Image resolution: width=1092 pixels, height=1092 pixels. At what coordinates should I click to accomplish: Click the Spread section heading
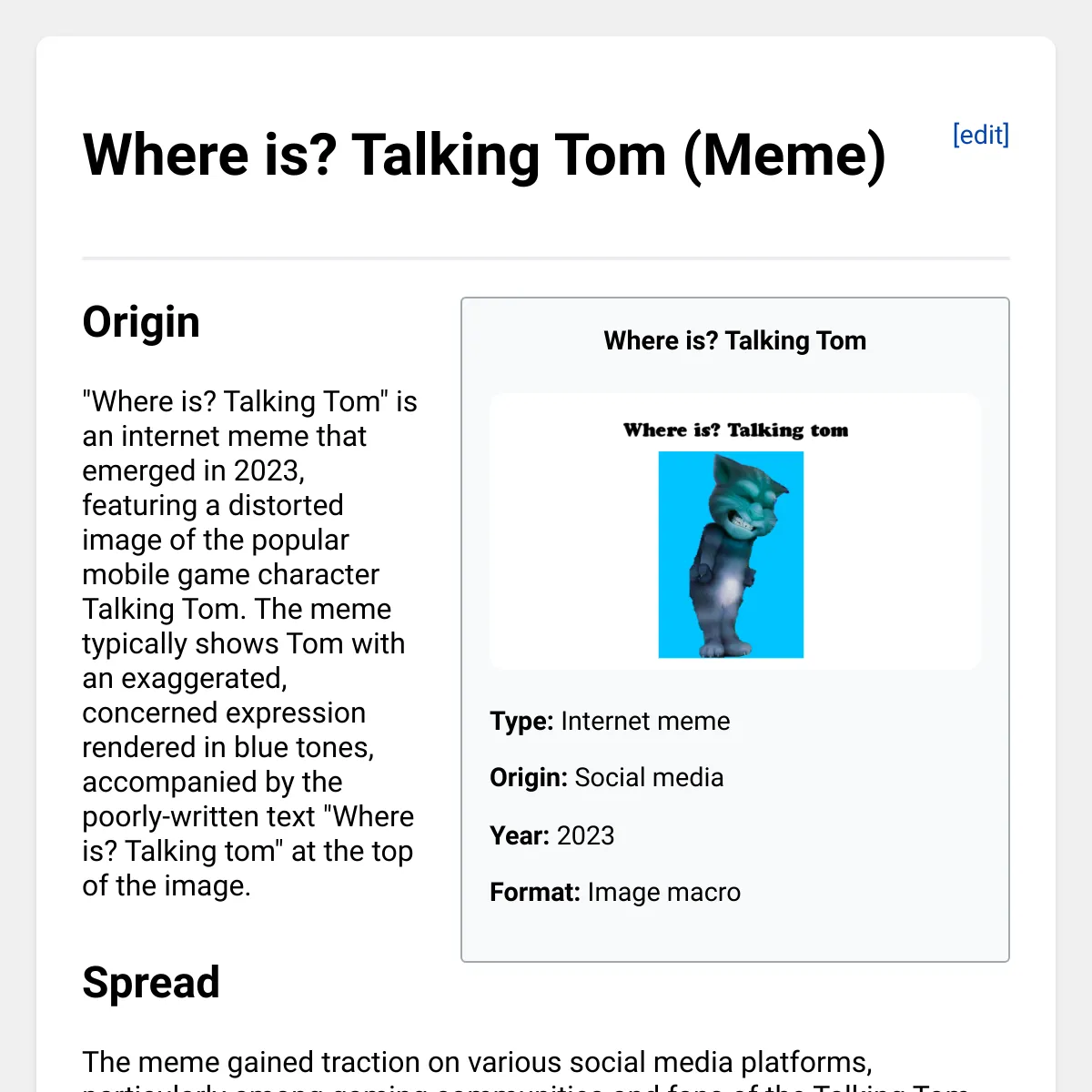click(x=151, y=983)
